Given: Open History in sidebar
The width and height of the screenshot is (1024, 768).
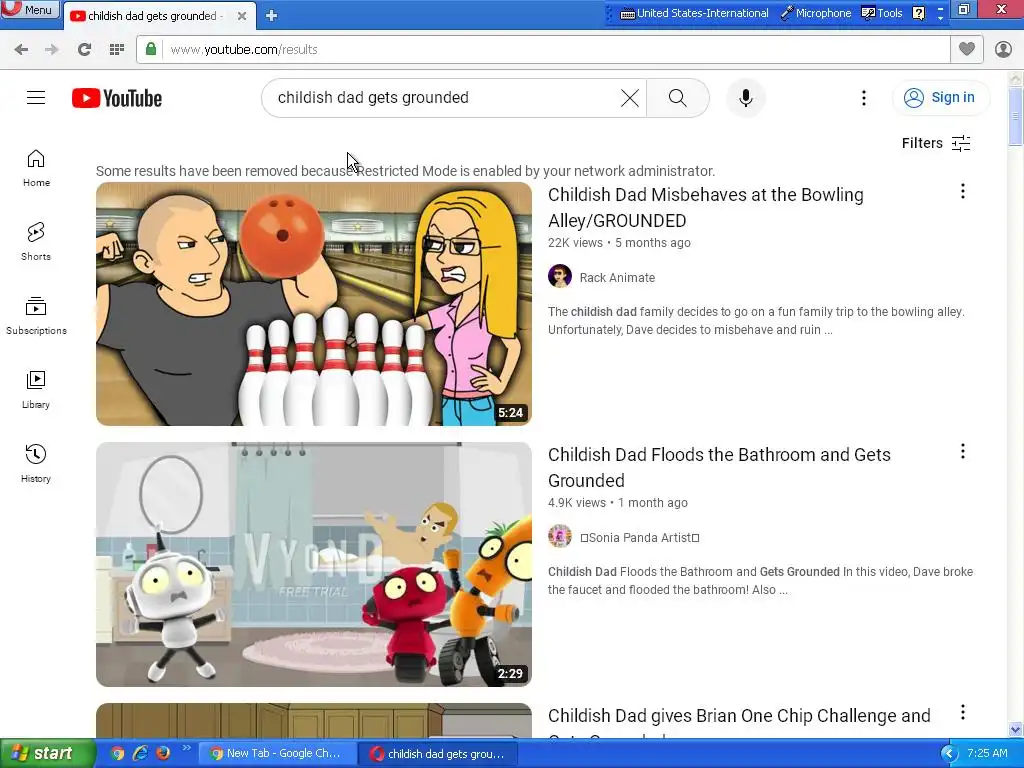Looking at the screenshot, I should point(36,464).
